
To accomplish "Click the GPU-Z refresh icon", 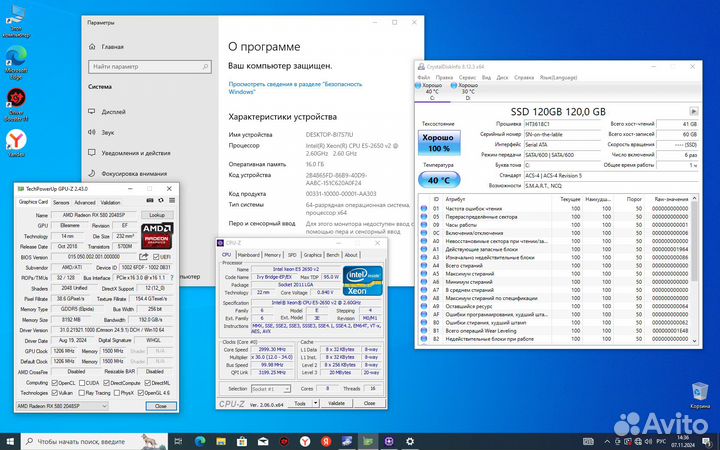I will (161, 201).
